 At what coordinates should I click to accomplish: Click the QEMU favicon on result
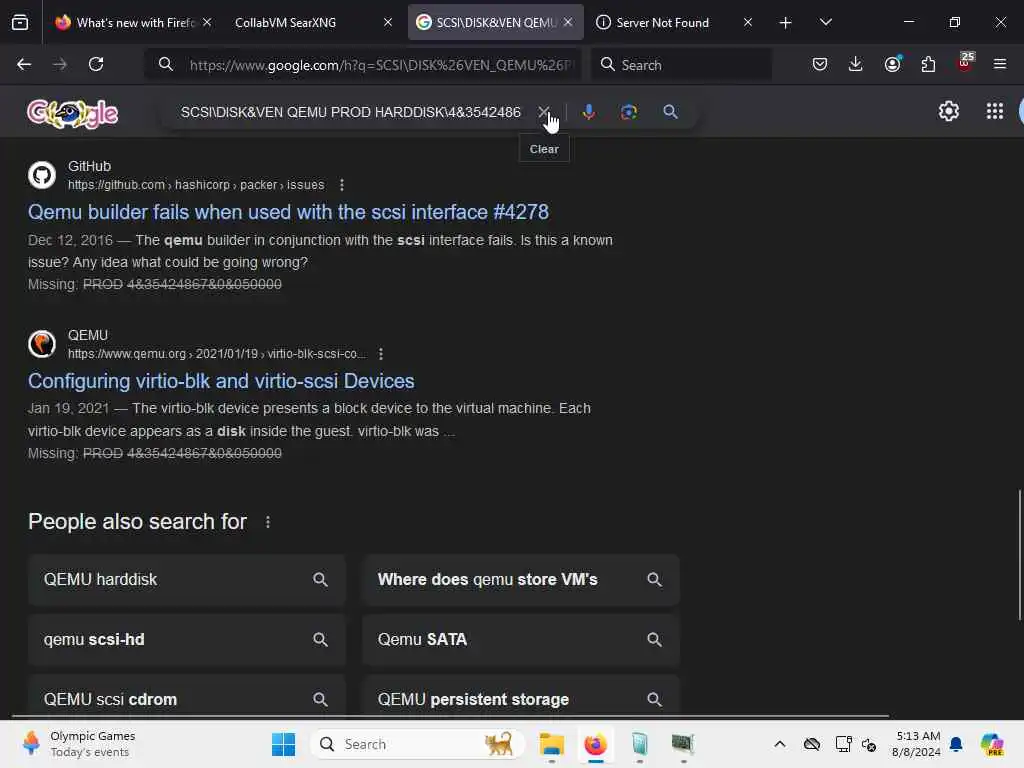(42, 344)
